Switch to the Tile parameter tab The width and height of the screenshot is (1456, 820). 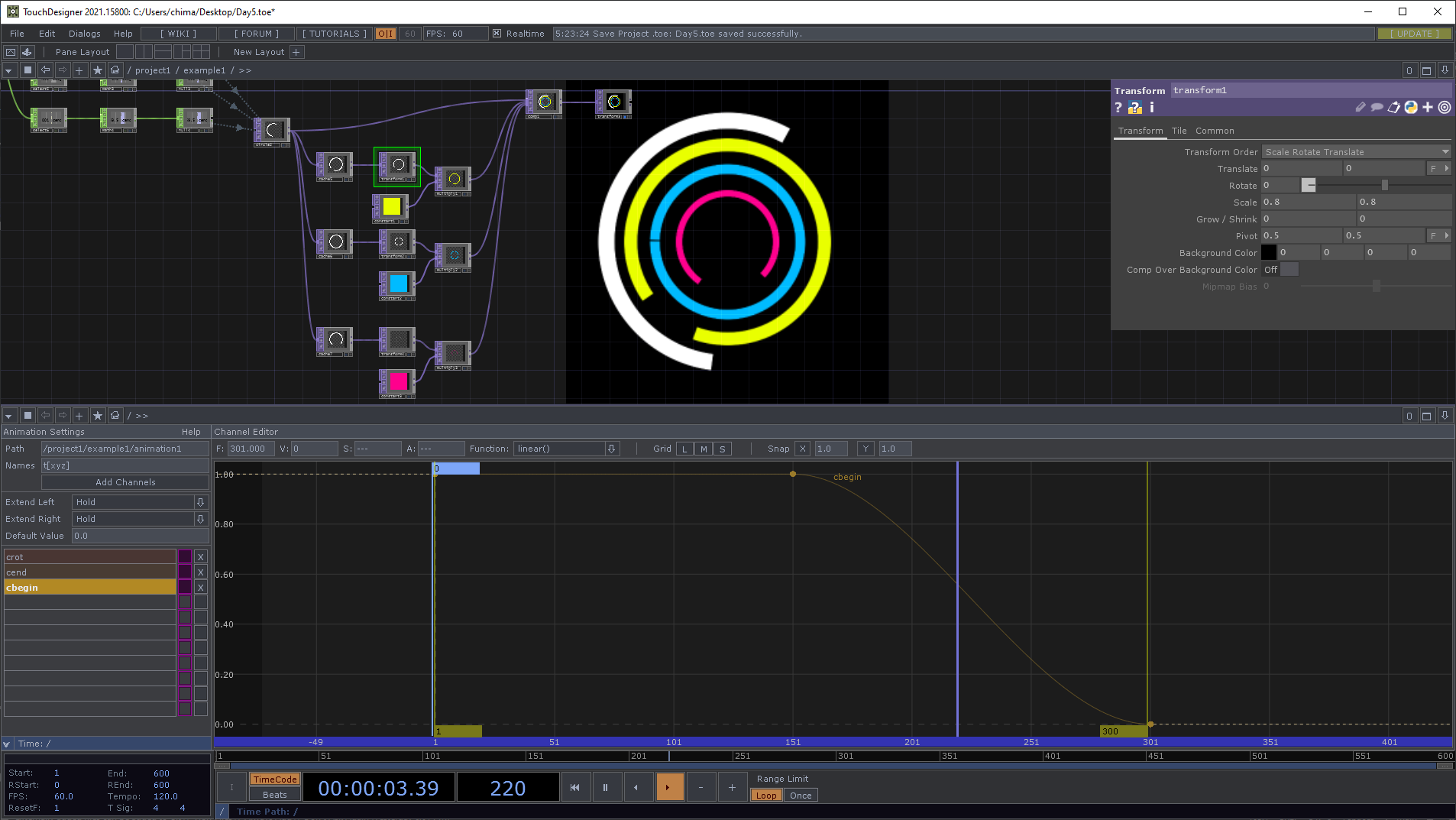(1179, 131)
